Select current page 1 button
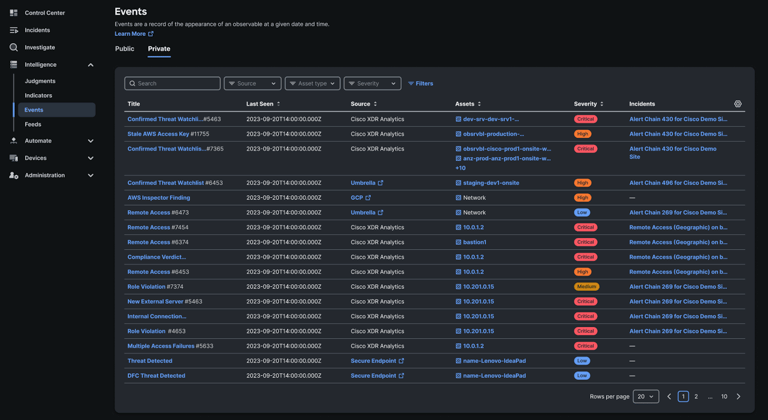The width and height of the screenshot is (768, 420). 683,396
